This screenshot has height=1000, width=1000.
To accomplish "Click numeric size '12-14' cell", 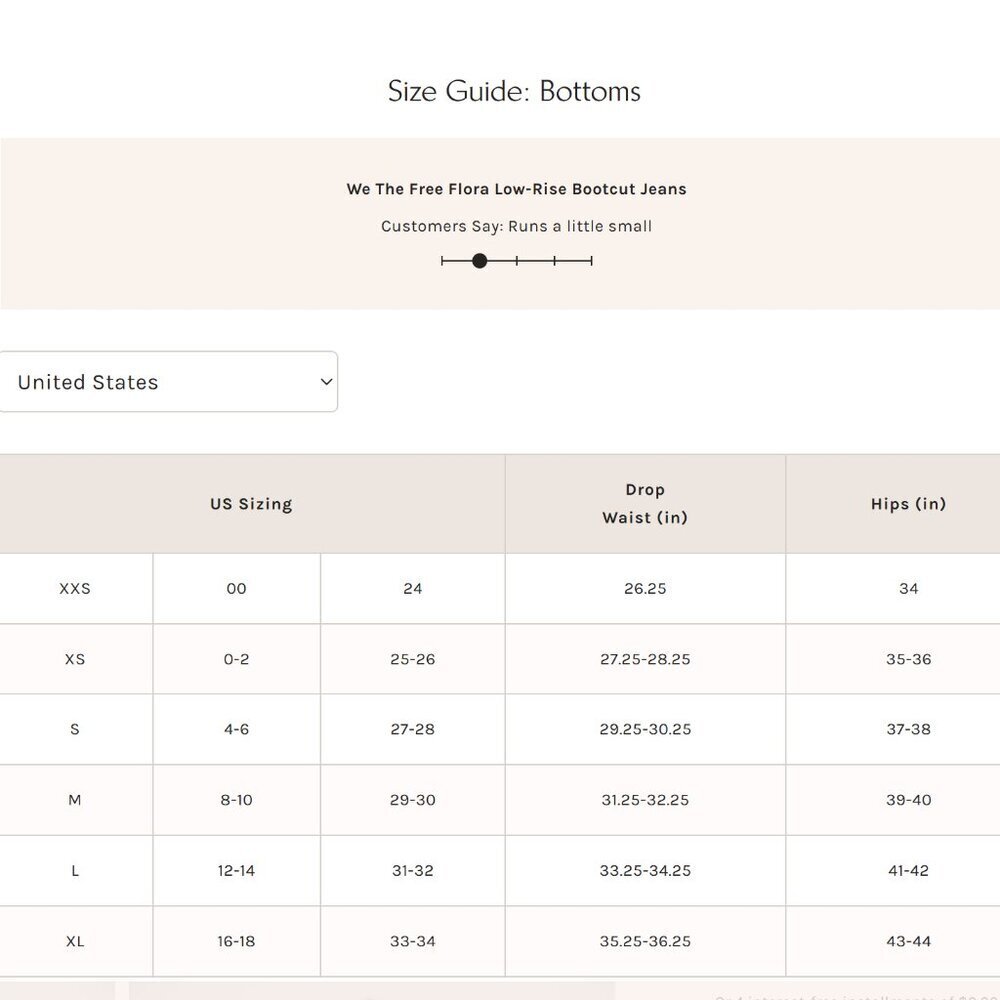I will [x=237, y=871].
